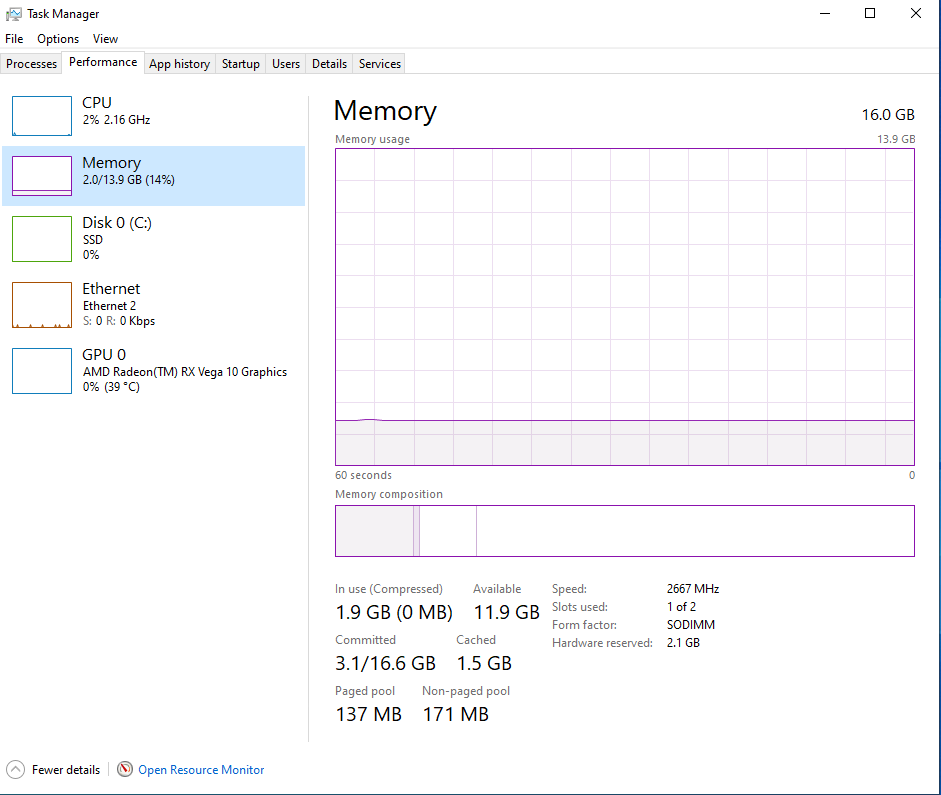Click the 'Memory composition' label
The height and width of the screenshot is (795, 941).
pos(389,494)
